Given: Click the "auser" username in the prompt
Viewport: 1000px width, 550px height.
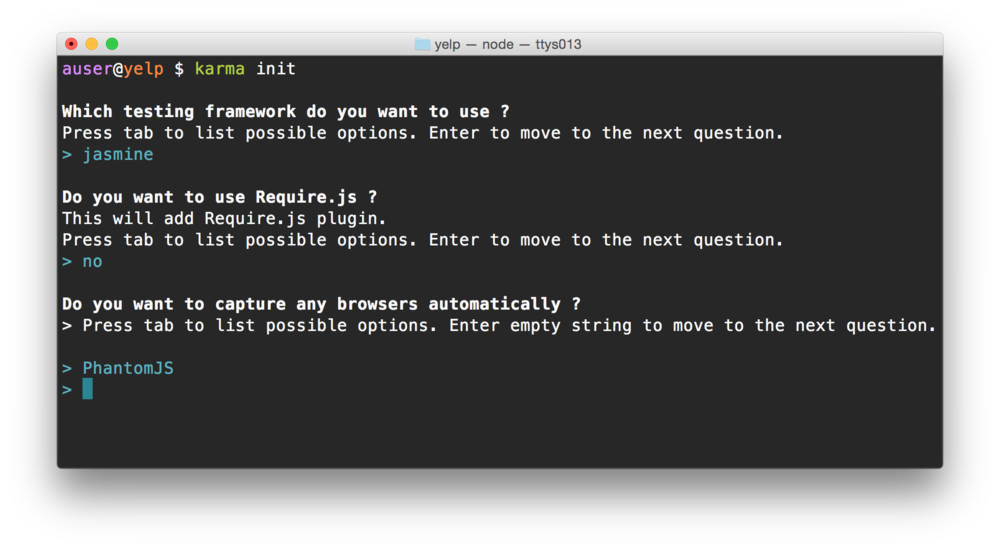Looking at the screenshot, I should (x=87, y=69).
